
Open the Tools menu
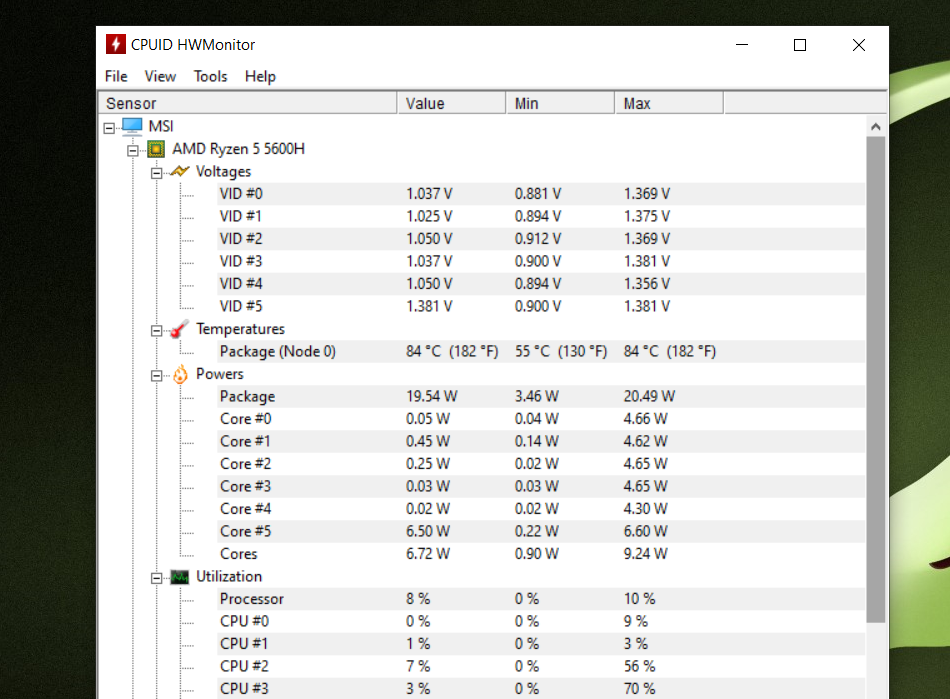pyautogui.click(x=210, y=76)
